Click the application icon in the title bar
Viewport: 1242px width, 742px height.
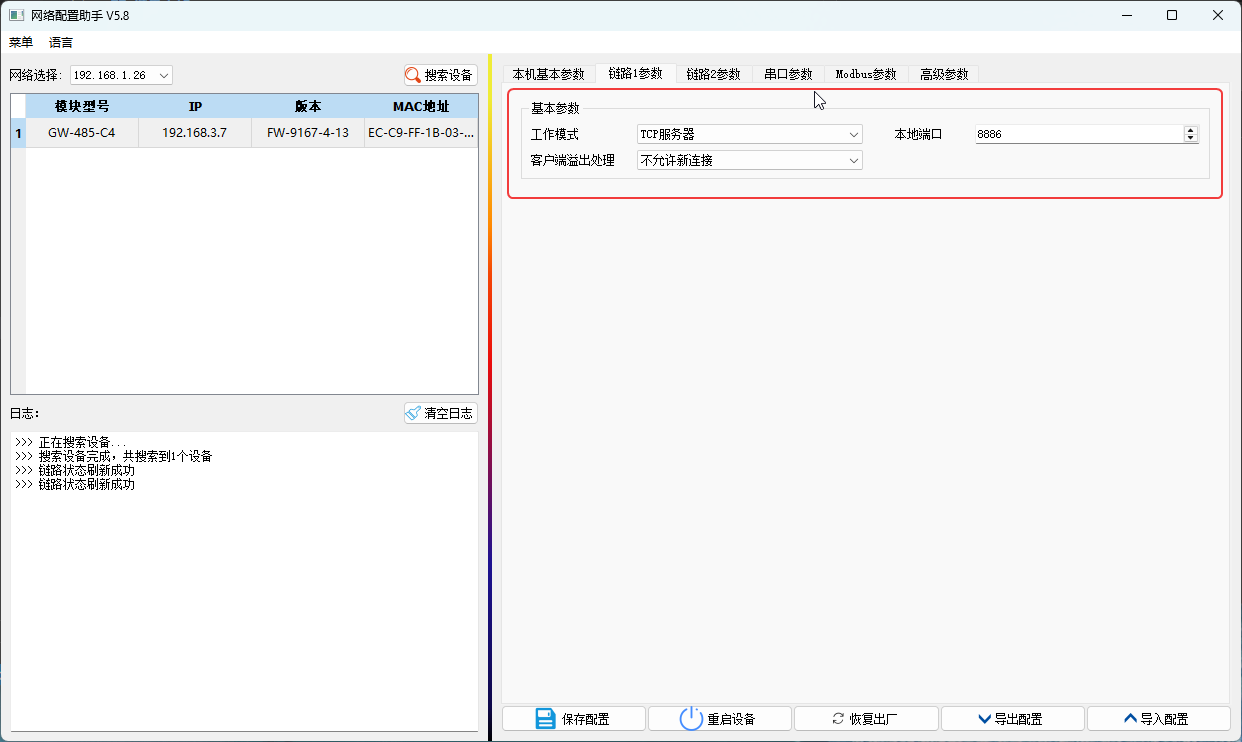[14, 15]
